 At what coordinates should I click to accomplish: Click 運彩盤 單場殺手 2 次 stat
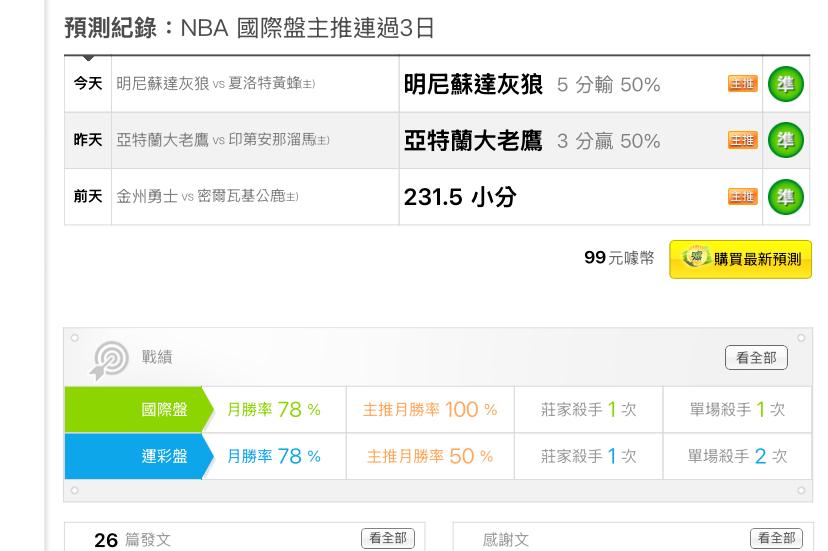click(737, 456)
